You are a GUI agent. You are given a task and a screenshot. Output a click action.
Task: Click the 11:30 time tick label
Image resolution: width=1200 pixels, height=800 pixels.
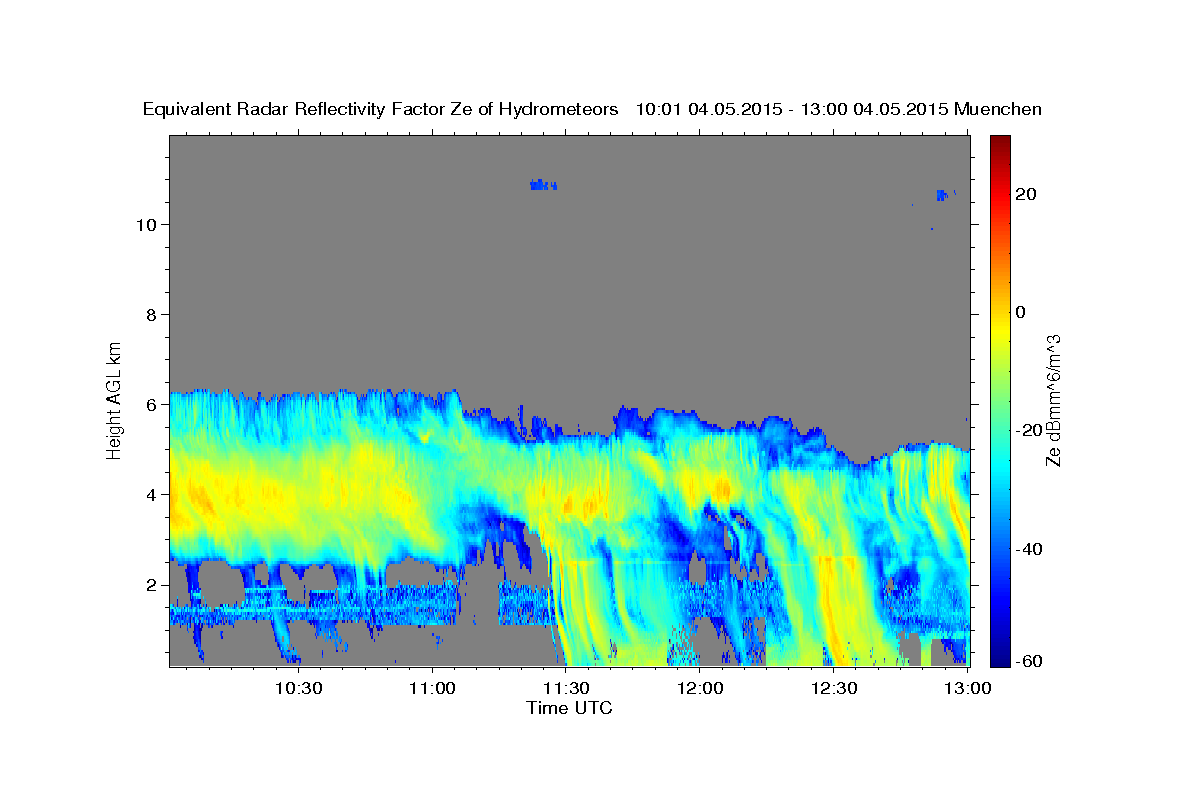coord(566,688)
